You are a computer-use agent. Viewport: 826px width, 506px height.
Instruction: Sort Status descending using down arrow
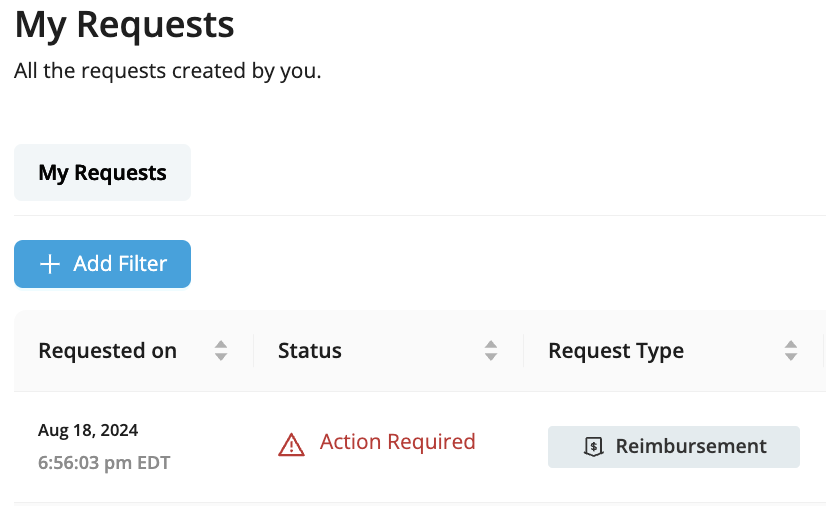[491, 356]
